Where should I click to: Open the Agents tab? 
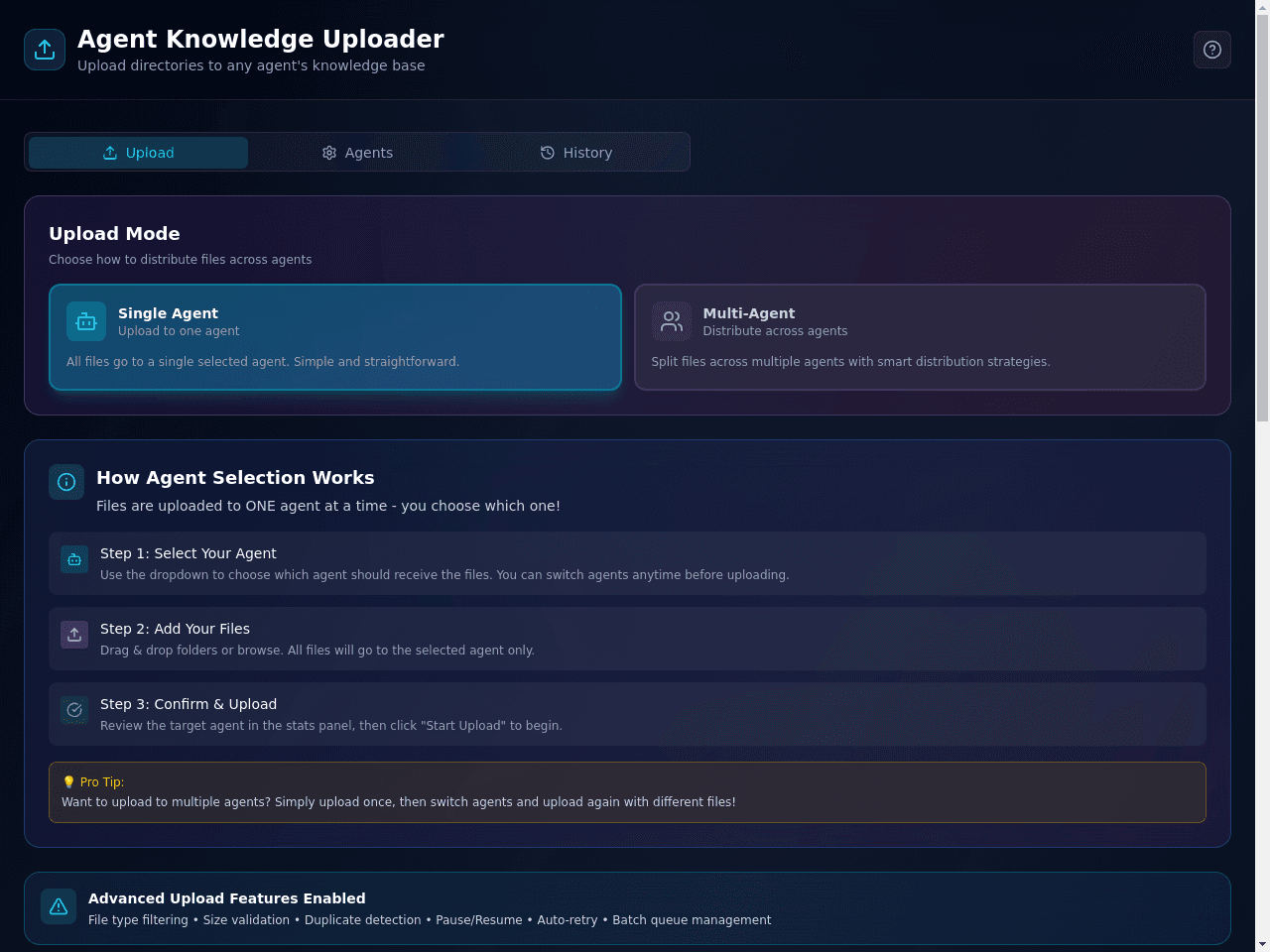[357, 153]
